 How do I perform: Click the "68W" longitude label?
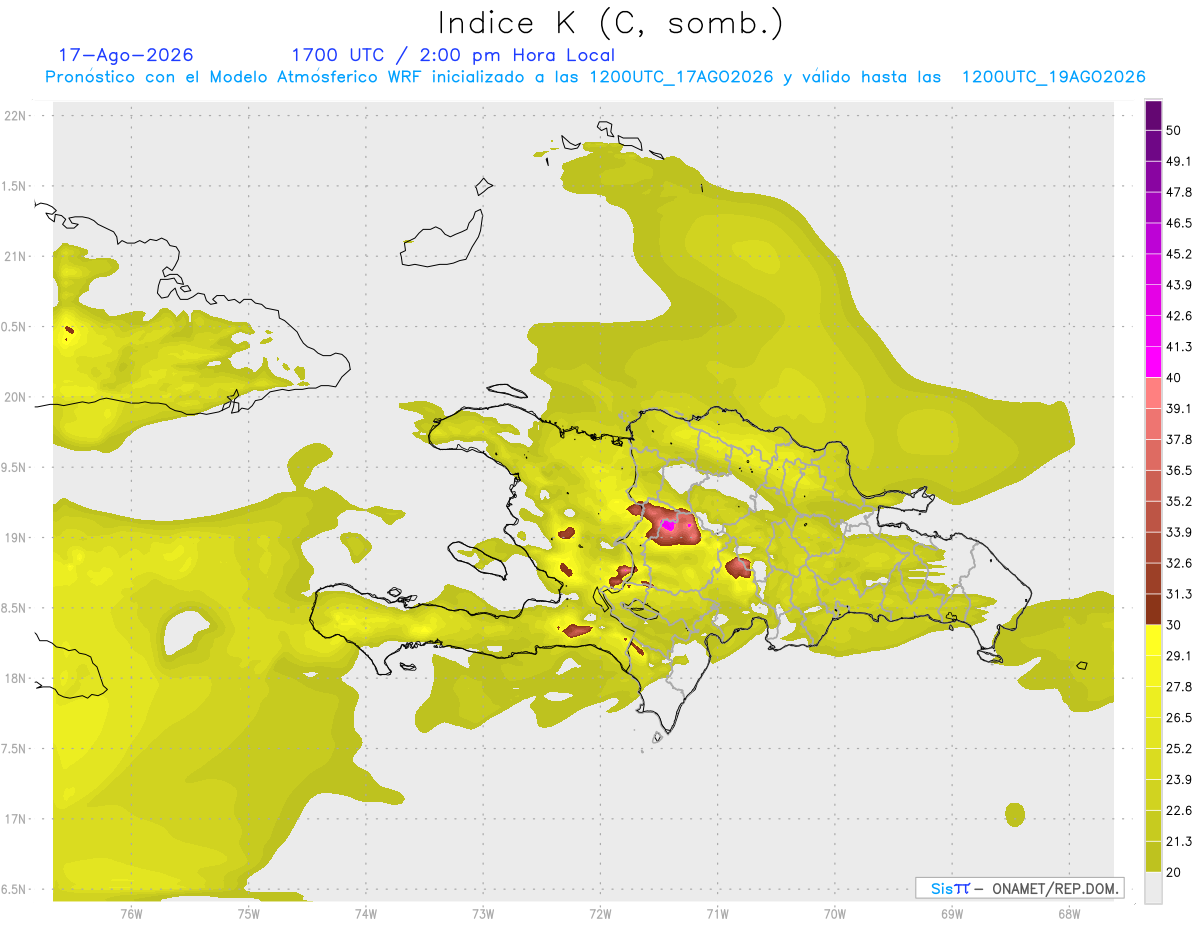click(1069, 912)
